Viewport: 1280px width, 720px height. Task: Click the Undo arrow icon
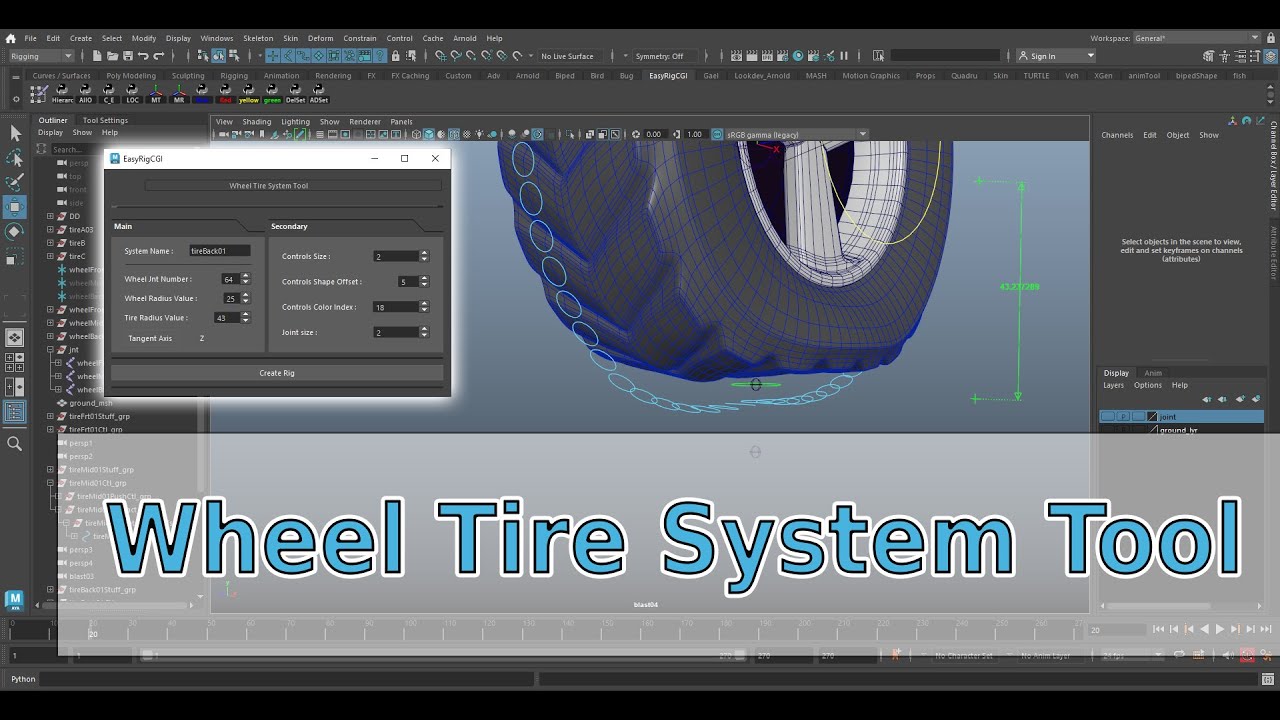(143, 56)
